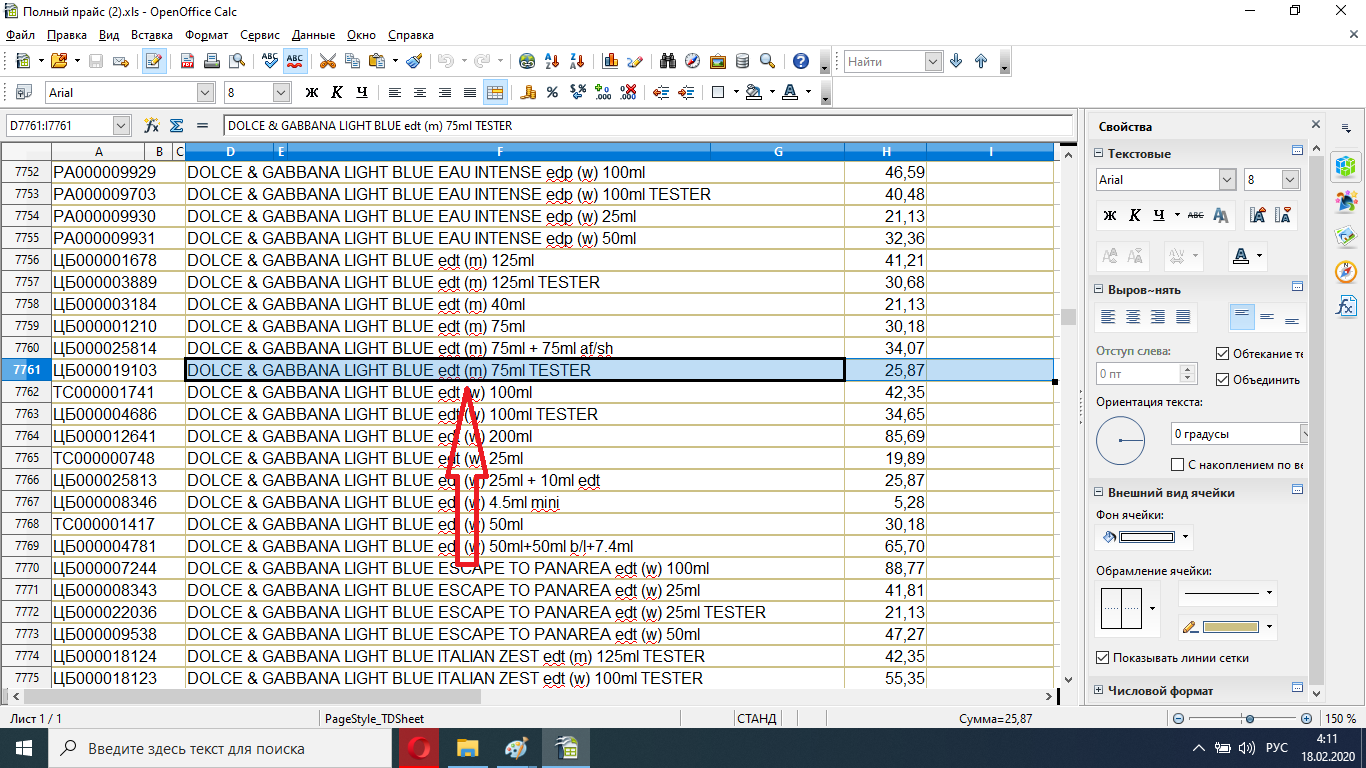Open the Data Sources icon
Image resolution: width=1366 pixels, height=768 pixels.
pyautogui.click(x=743, y=61)
